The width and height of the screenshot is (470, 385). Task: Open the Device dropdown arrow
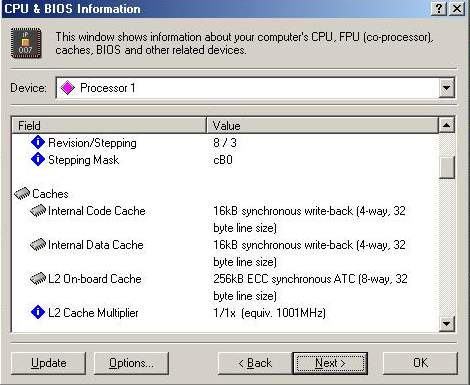pyautogui.click(x=446, y=88)
